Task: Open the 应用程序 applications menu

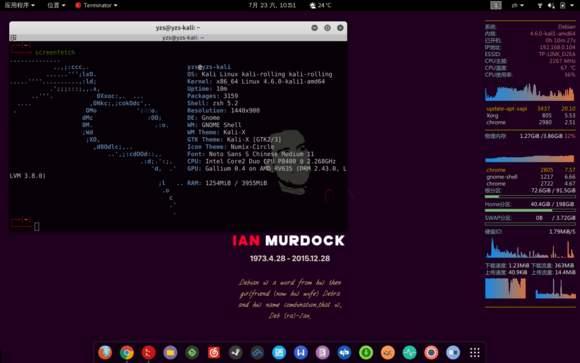Action: (x=20, y=5)
